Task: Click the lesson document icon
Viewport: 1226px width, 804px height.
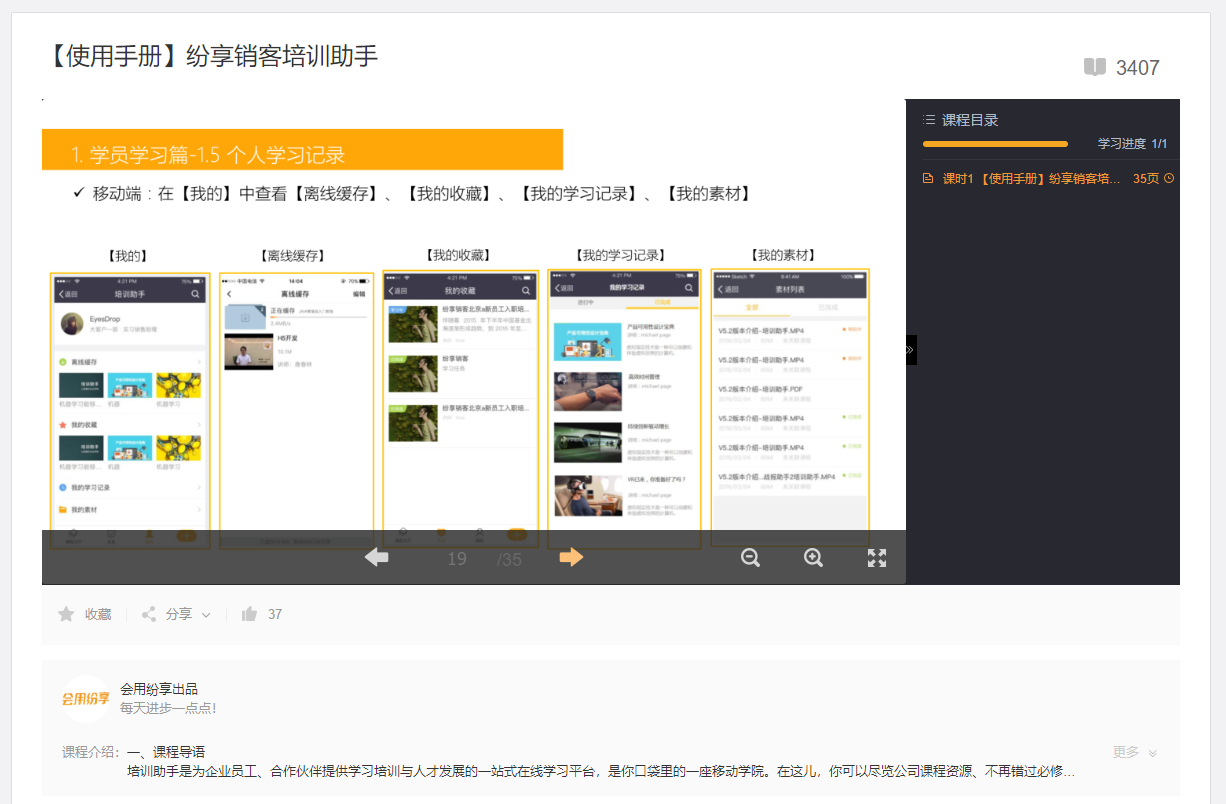Action: tap(928, 179)
